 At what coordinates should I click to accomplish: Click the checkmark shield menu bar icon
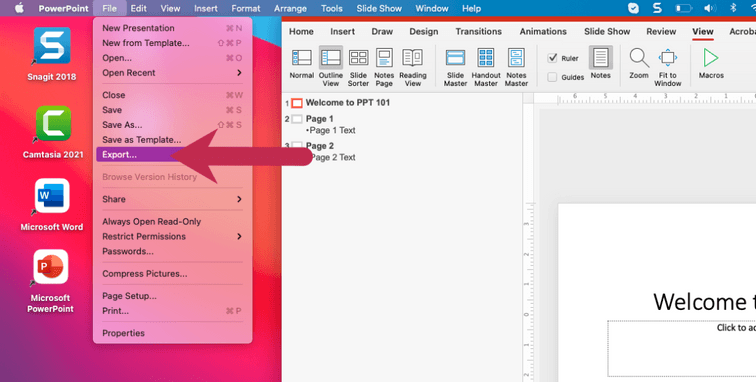[633, 8]
